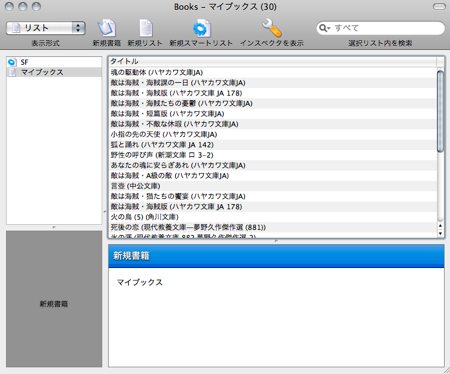Click the マイブックス list icon
The width and height of the screenshot is (450, 374).
[12, 72]
